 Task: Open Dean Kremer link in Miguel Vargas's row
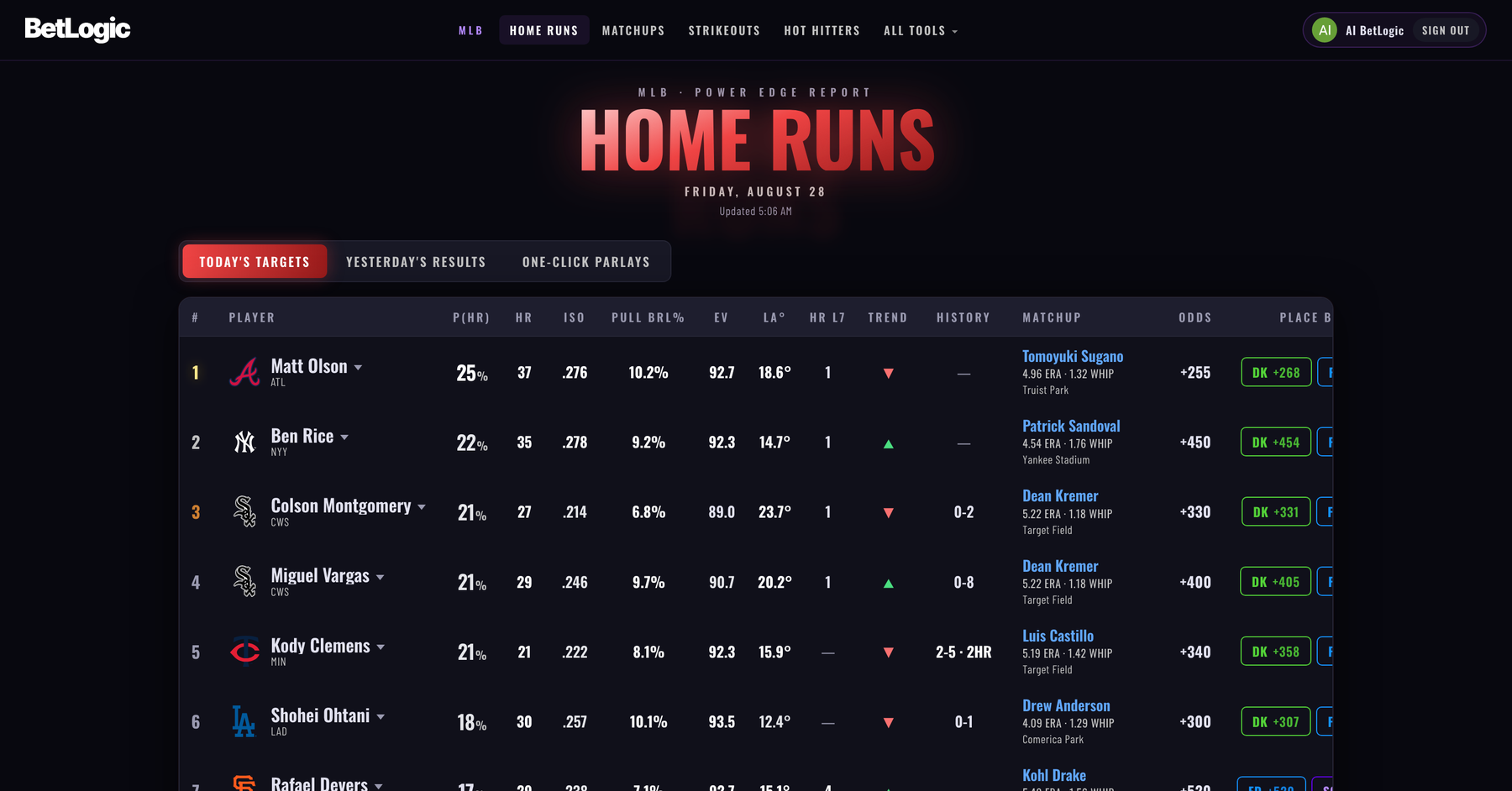point(1060,566)
